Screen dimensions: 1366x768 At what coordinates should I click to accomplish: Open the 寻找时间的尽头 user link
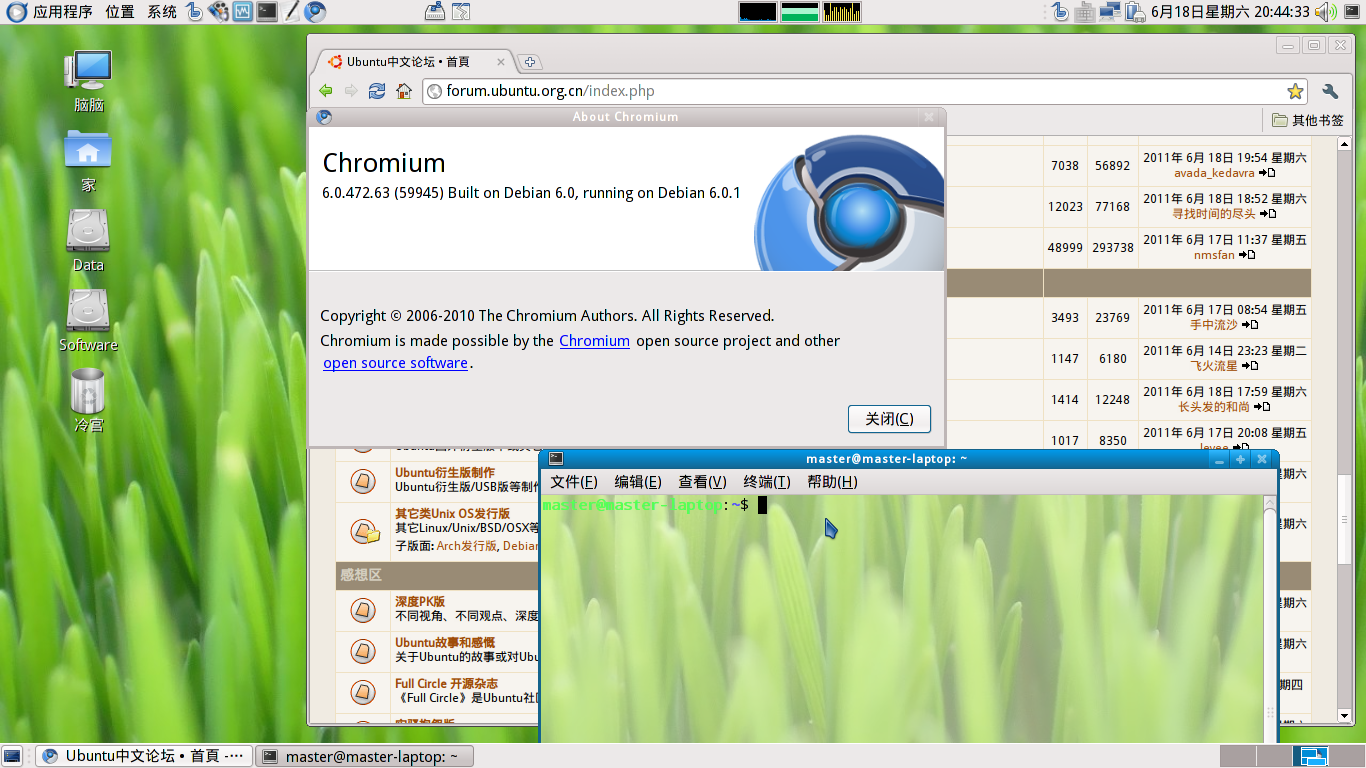point(1213,214)
